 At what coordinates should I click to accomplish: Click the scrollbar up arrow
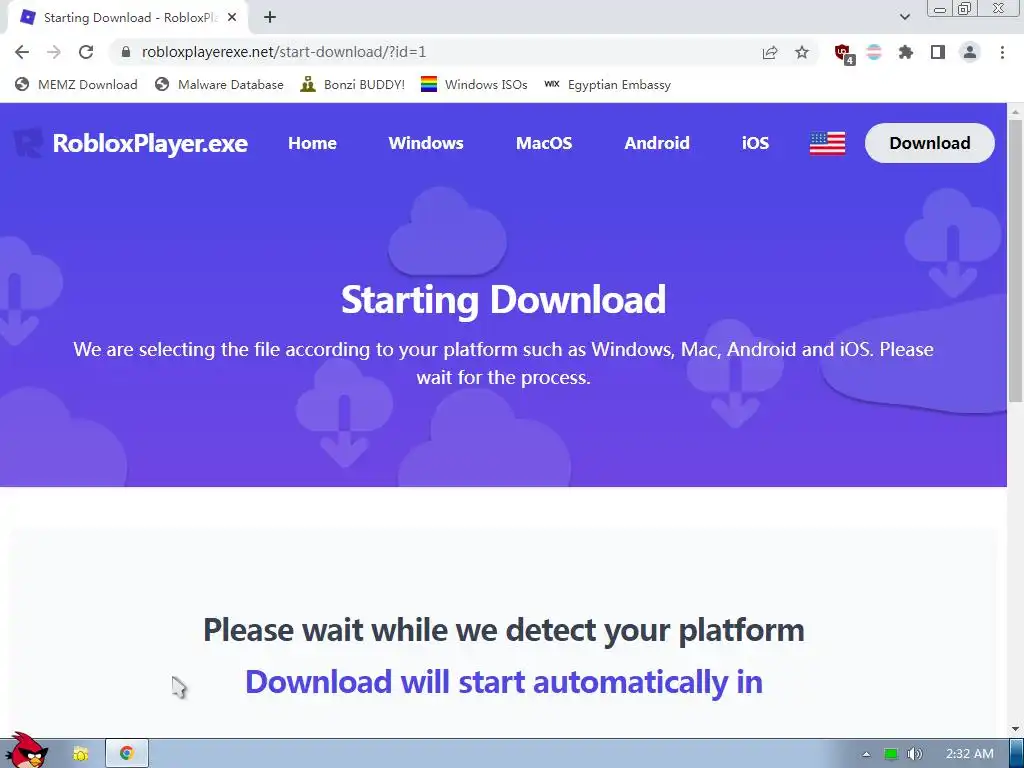[1016, 112]
